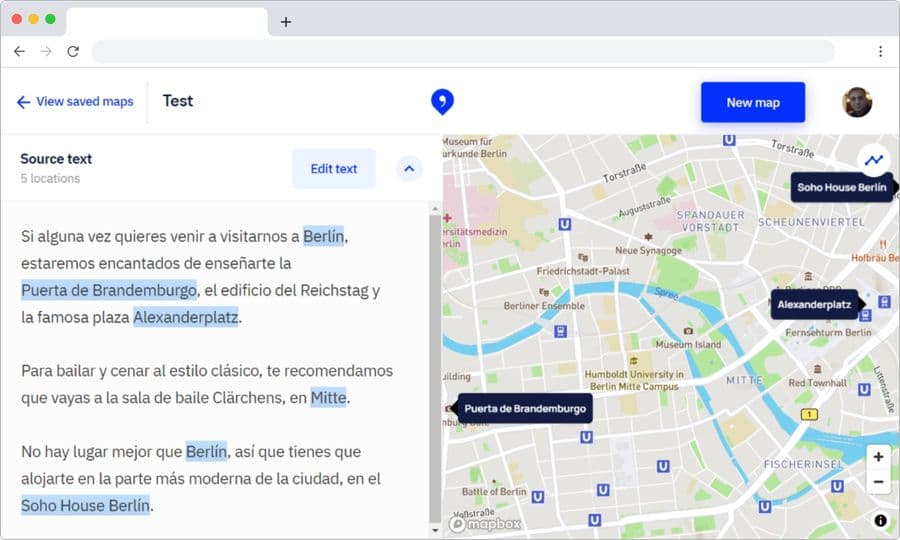Open the browser three-dot menu

pyautogui.click(x=880, y=51)
